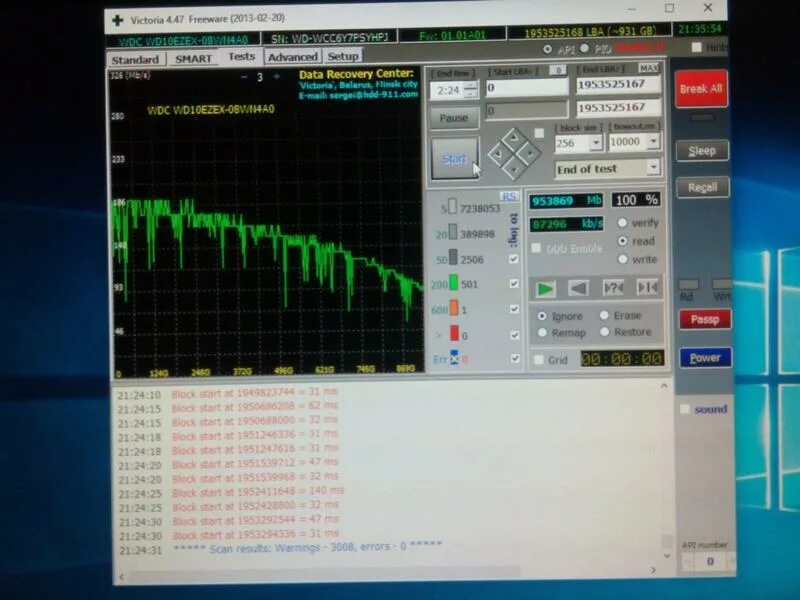Image resolution: width=800 pixels, height=600 pixels.
Task: Click the orange 600 ms block swatch
Action: pyautogui.click(x=454, y=308)
